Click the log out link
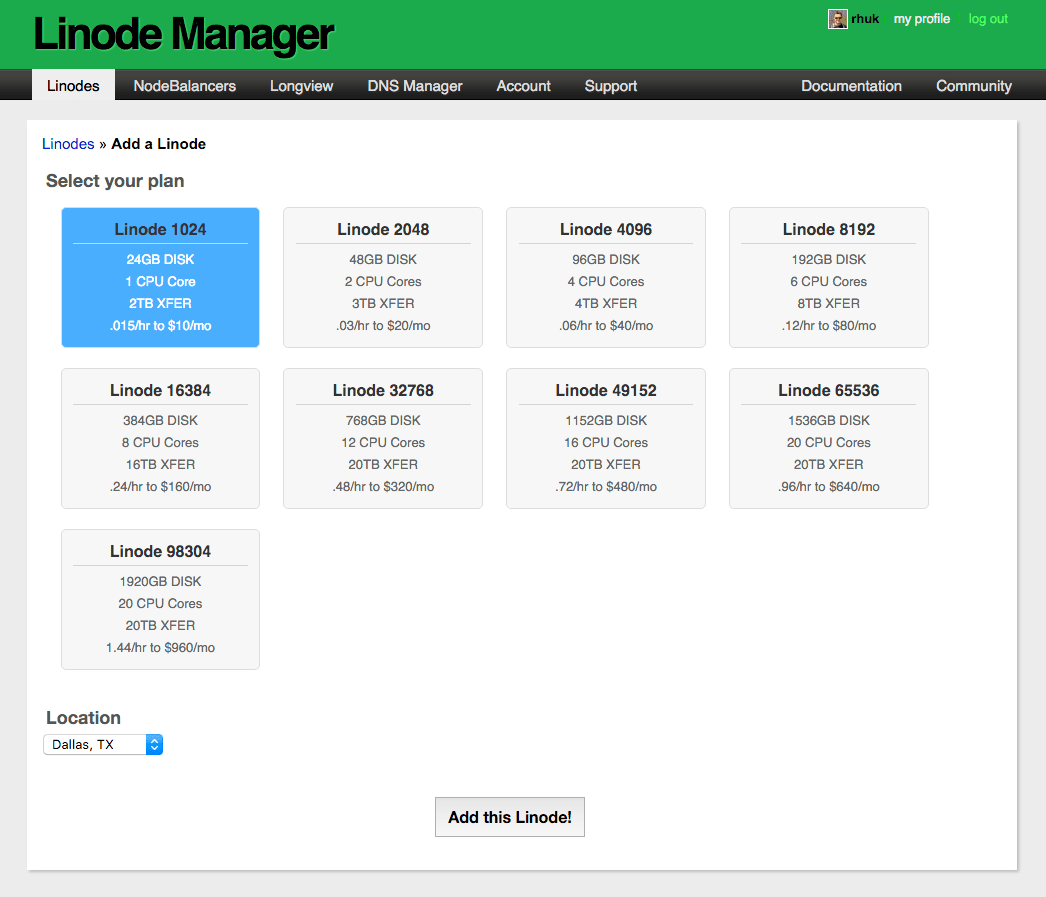Screen dimensions: 1046x897 987,19
